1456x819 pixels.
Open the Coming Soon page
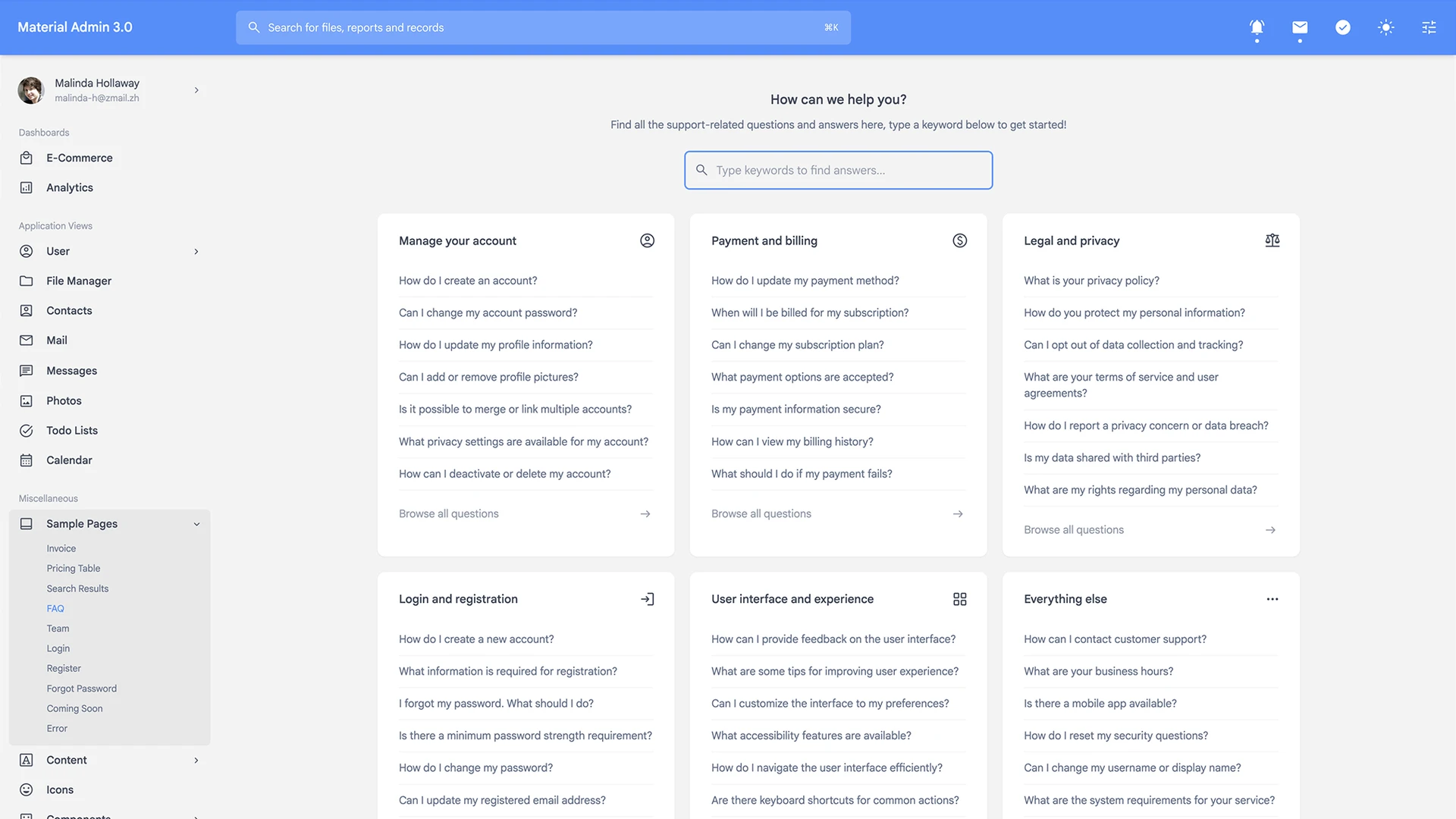(74, 708)
